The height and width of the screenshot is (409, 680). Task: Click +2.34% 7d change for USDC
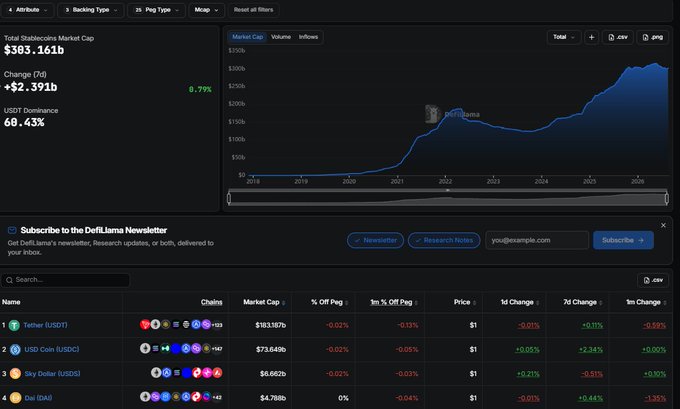(x=591, y=350)
